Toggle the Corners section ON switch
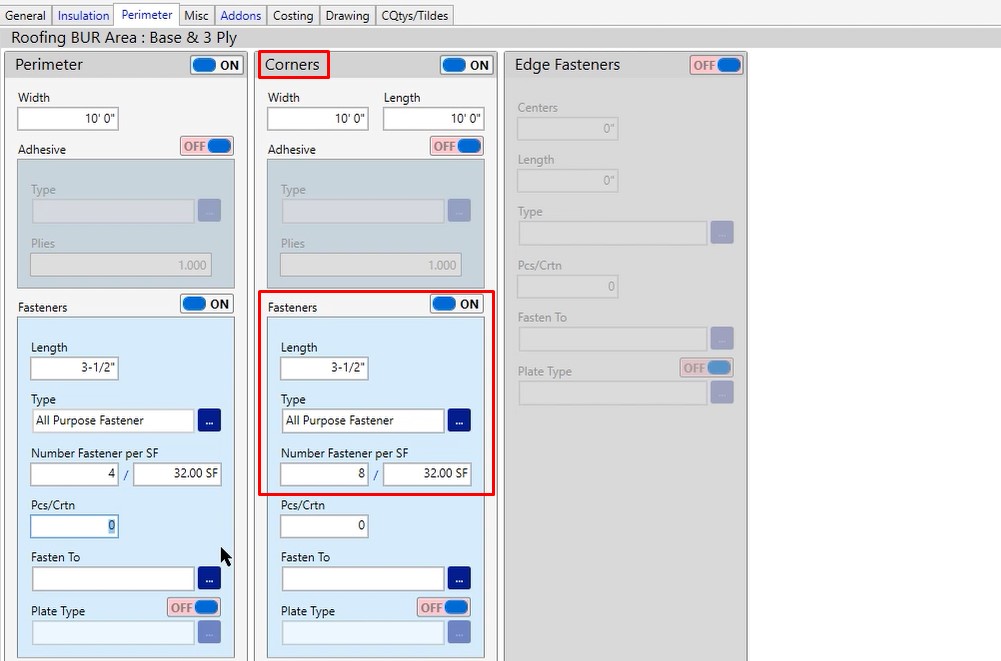Viewport: 1001px width, 661px height. (x=466, y=65)
